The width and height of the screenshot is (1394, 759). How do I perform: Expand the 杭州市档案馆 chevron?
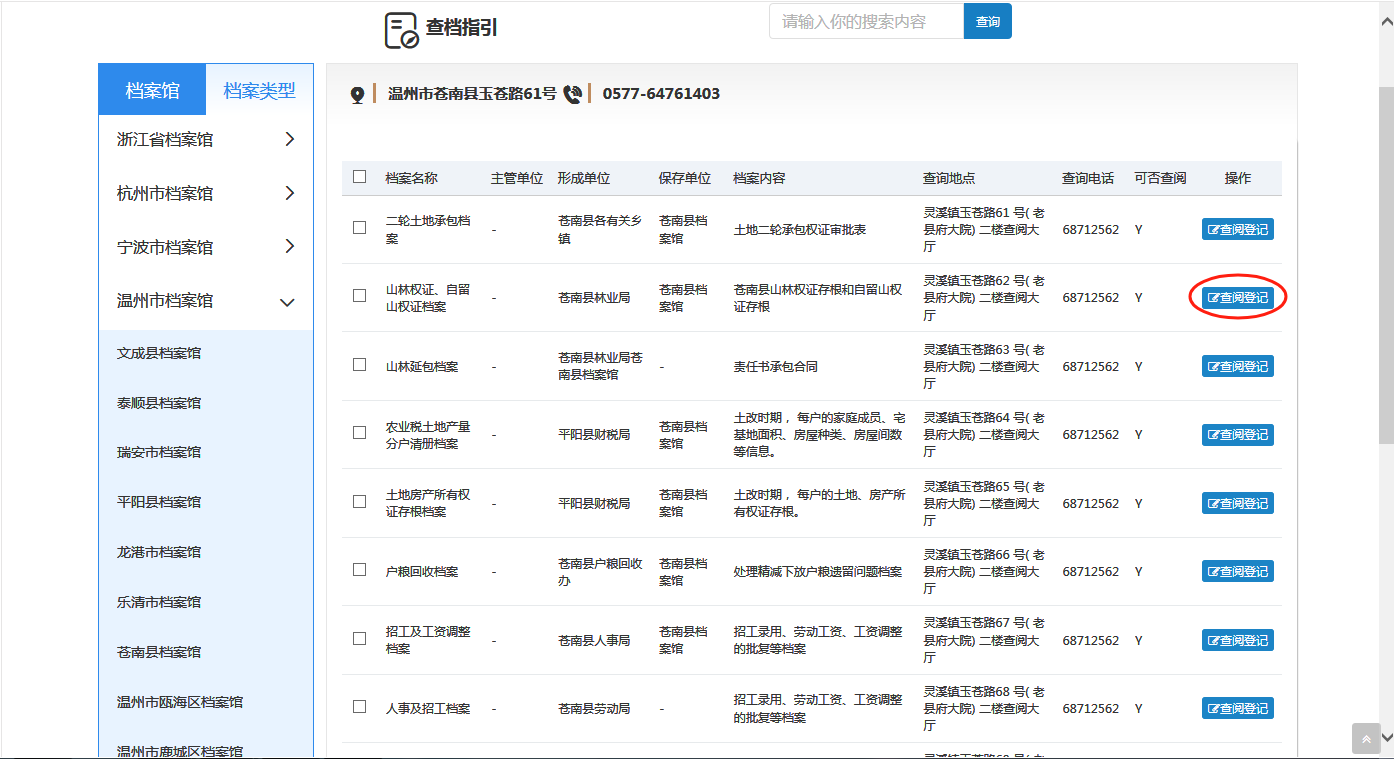pos(289,193)
